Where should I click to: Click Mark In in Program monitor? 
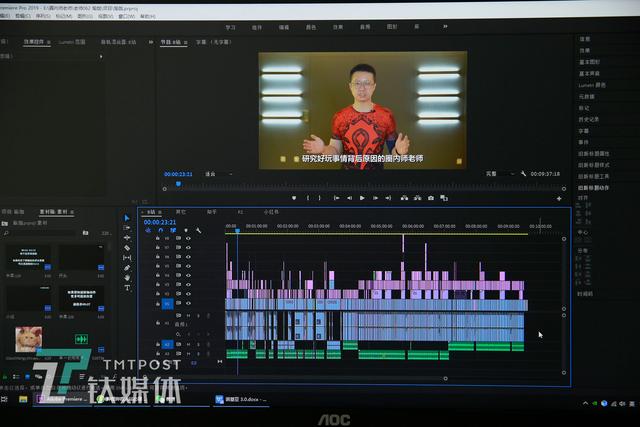(308, 198)
